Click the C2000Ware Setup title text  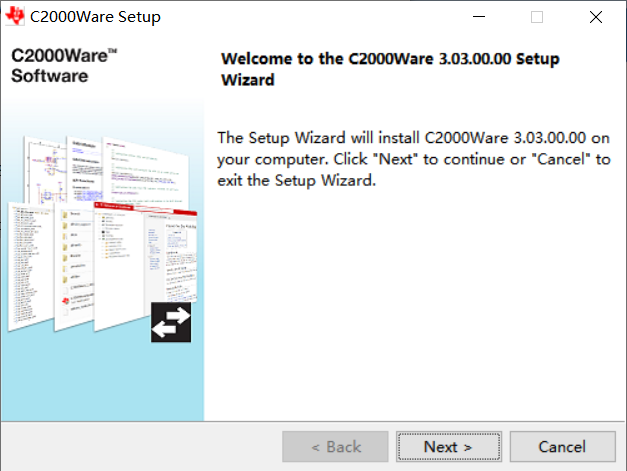(x=95, y=17)
